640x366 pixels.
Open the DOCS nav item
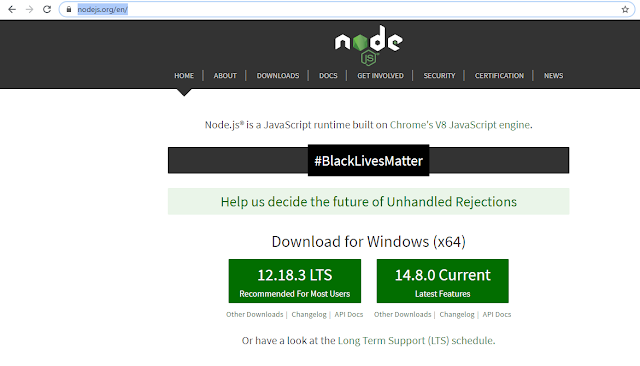tap(328, 75)
